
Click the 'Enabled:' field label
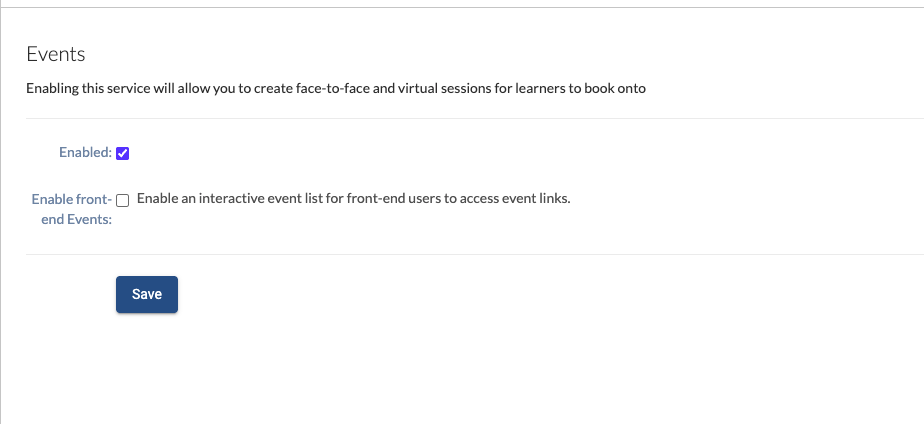86,153
